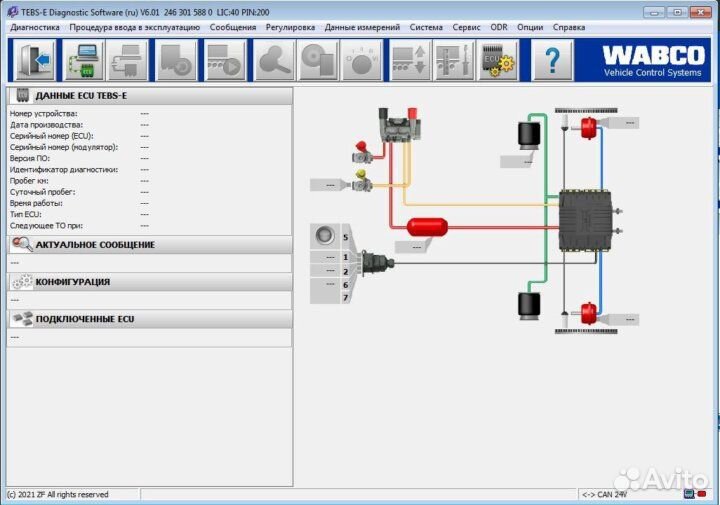Open the Диагностика menu
This screenshot has height=505, width=720.
coord(35,27)
